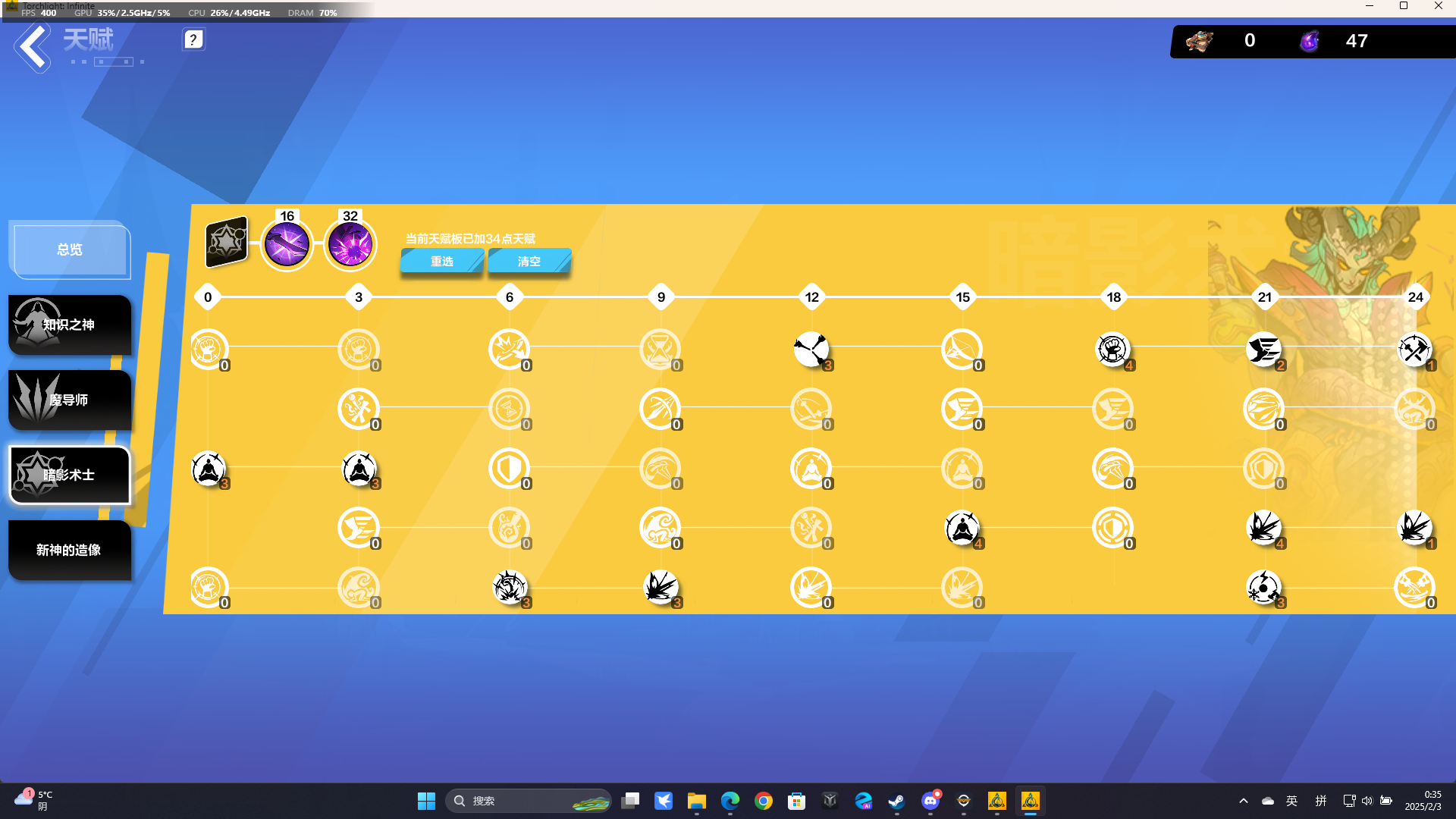The width and height of the screenshot is (1456, 819).
Task: Click the meditating figure node under column 15 with 4 points
Action: pyautogui.click(x=962, y=528)
